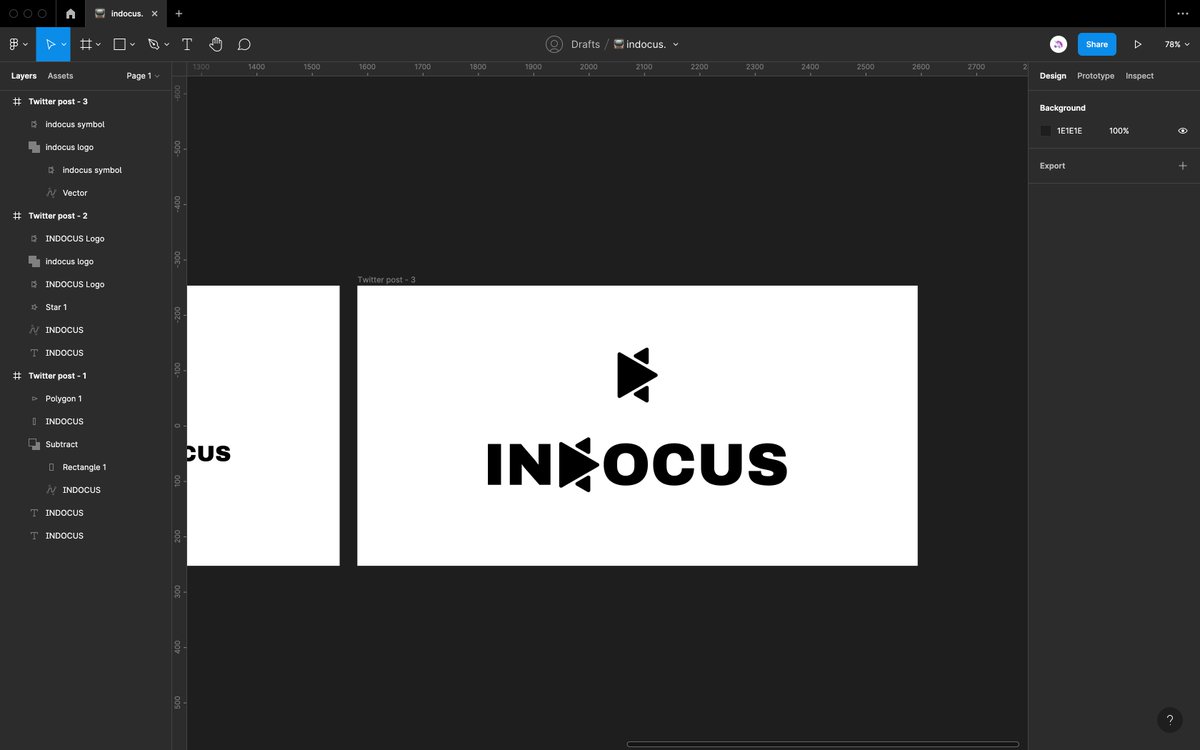This screenshot has height=750, width=1200.
Task: Select the Frame tool
Action: point(86,44)
